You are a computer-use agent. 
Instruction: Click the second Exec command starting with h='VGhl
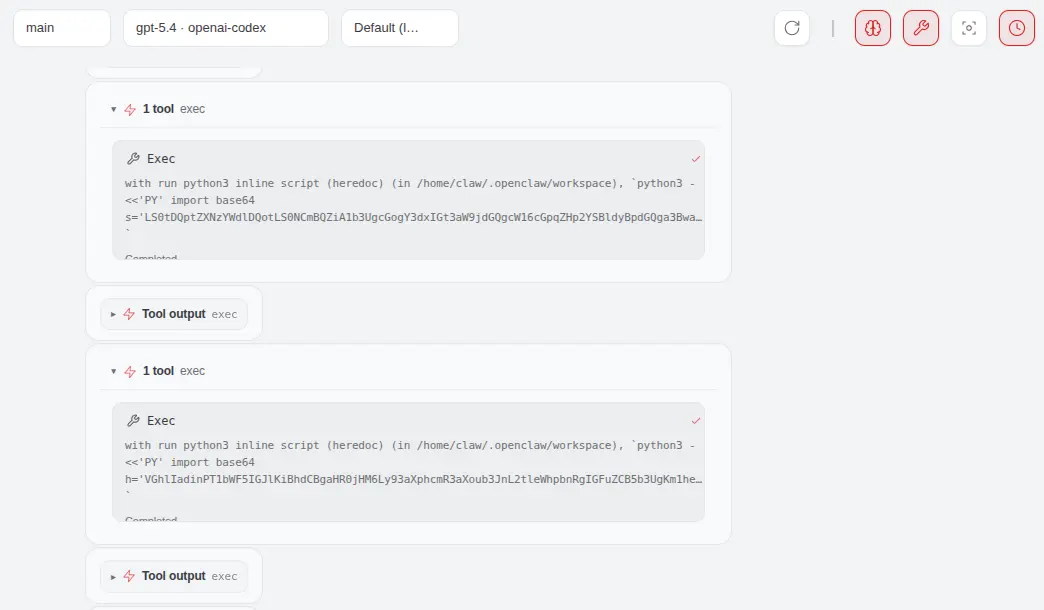tap(414, 479)
